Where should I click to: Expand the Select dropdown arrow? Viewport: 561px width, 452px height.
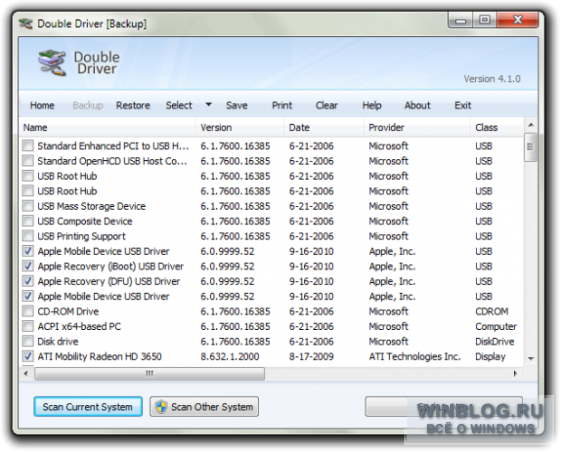[209, 105]
